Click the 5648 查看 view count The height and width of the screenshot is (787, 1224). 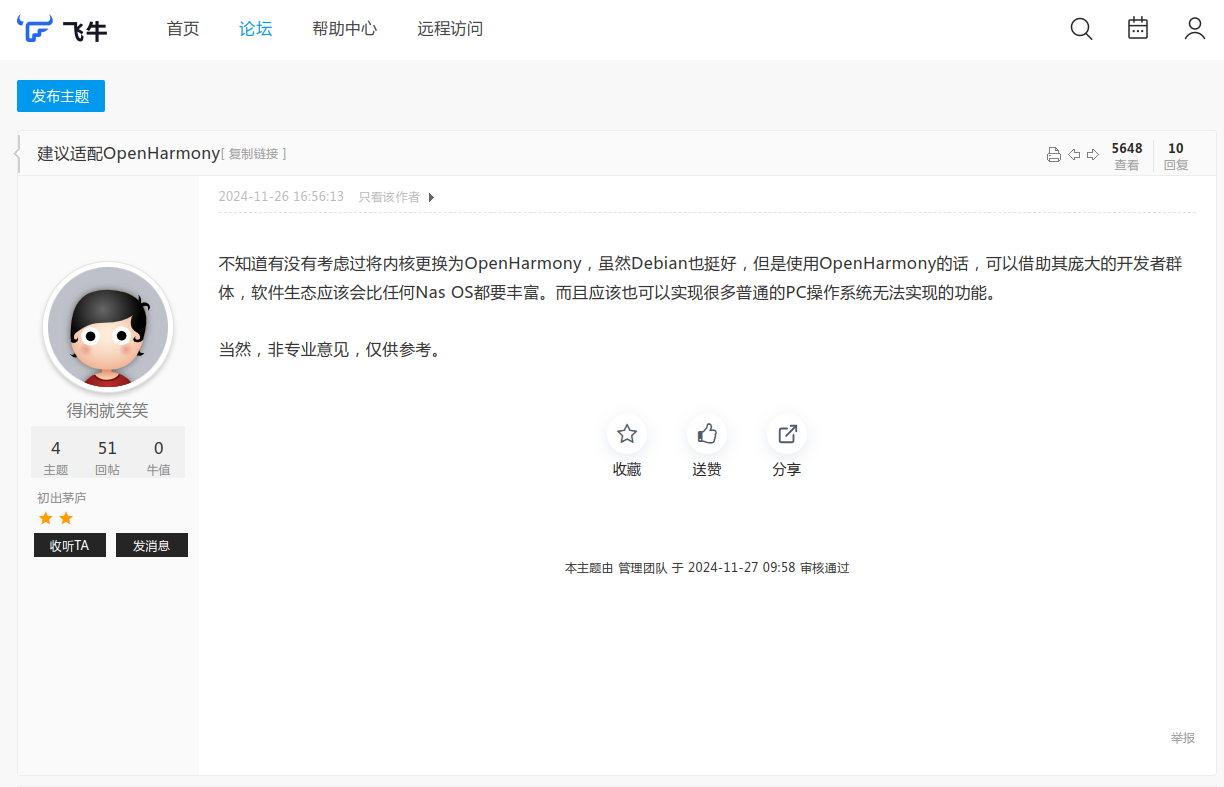[1127, 156]
